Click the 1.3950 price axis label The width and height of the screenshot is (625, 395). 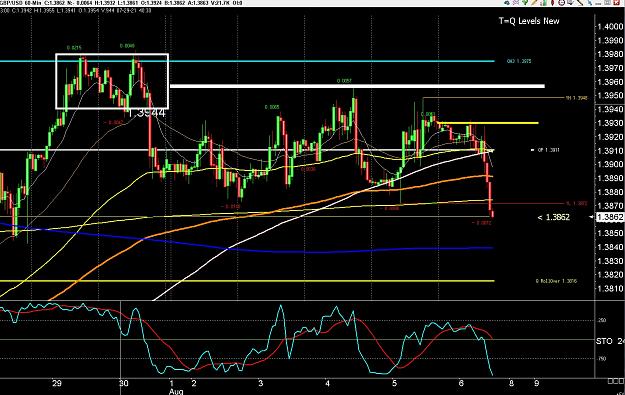point(610,96)
